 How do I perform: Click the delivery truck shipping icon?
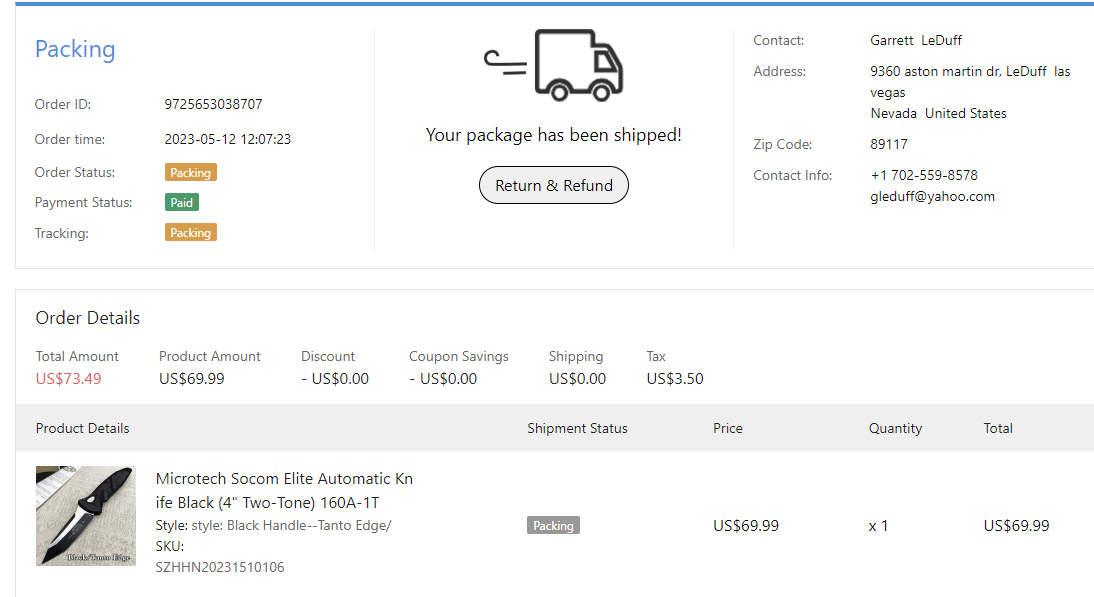[555, 65]
